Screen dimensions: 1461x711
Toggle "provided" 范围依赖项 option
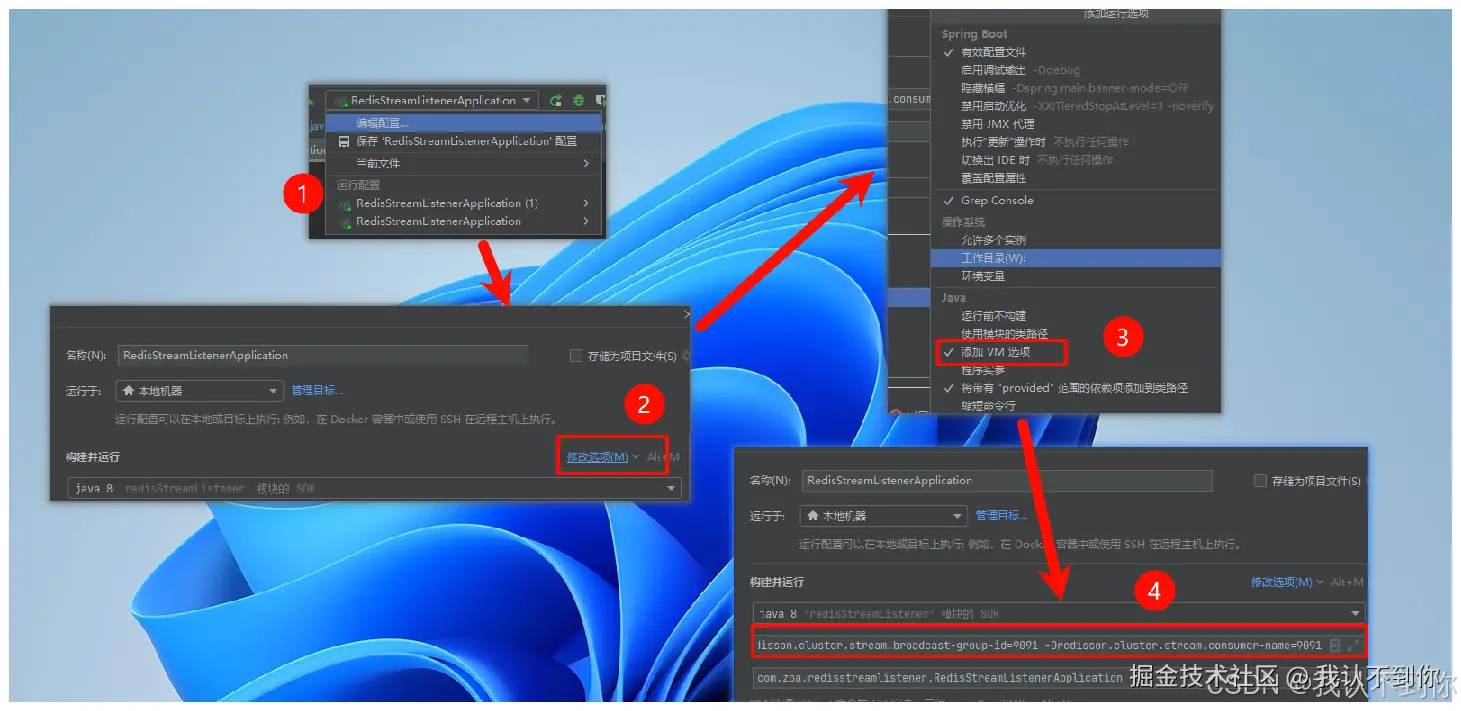[x=1074, y=388]
